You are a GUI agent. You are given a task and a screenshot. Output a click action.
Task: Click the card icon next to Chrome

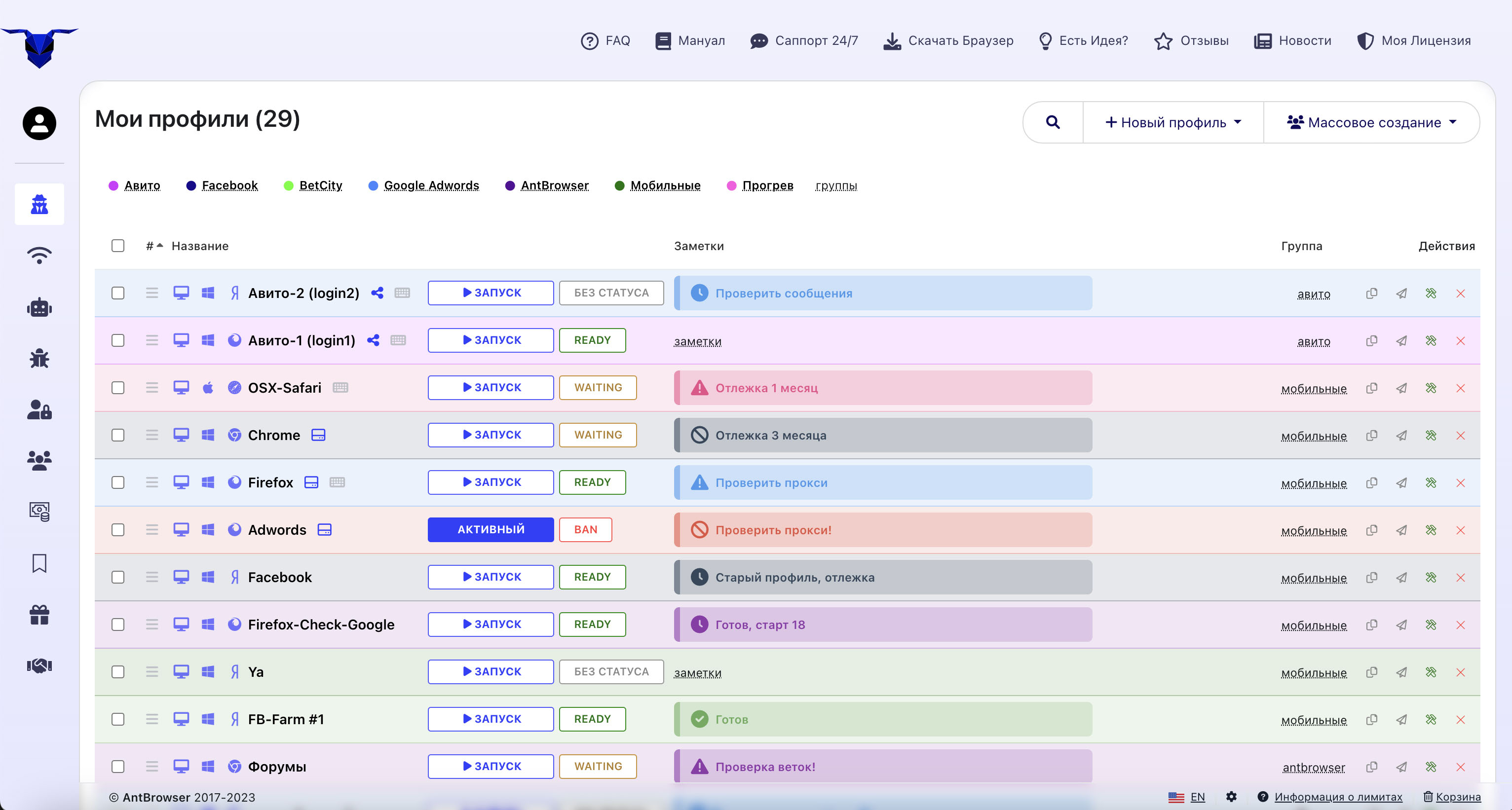point(318,435)
